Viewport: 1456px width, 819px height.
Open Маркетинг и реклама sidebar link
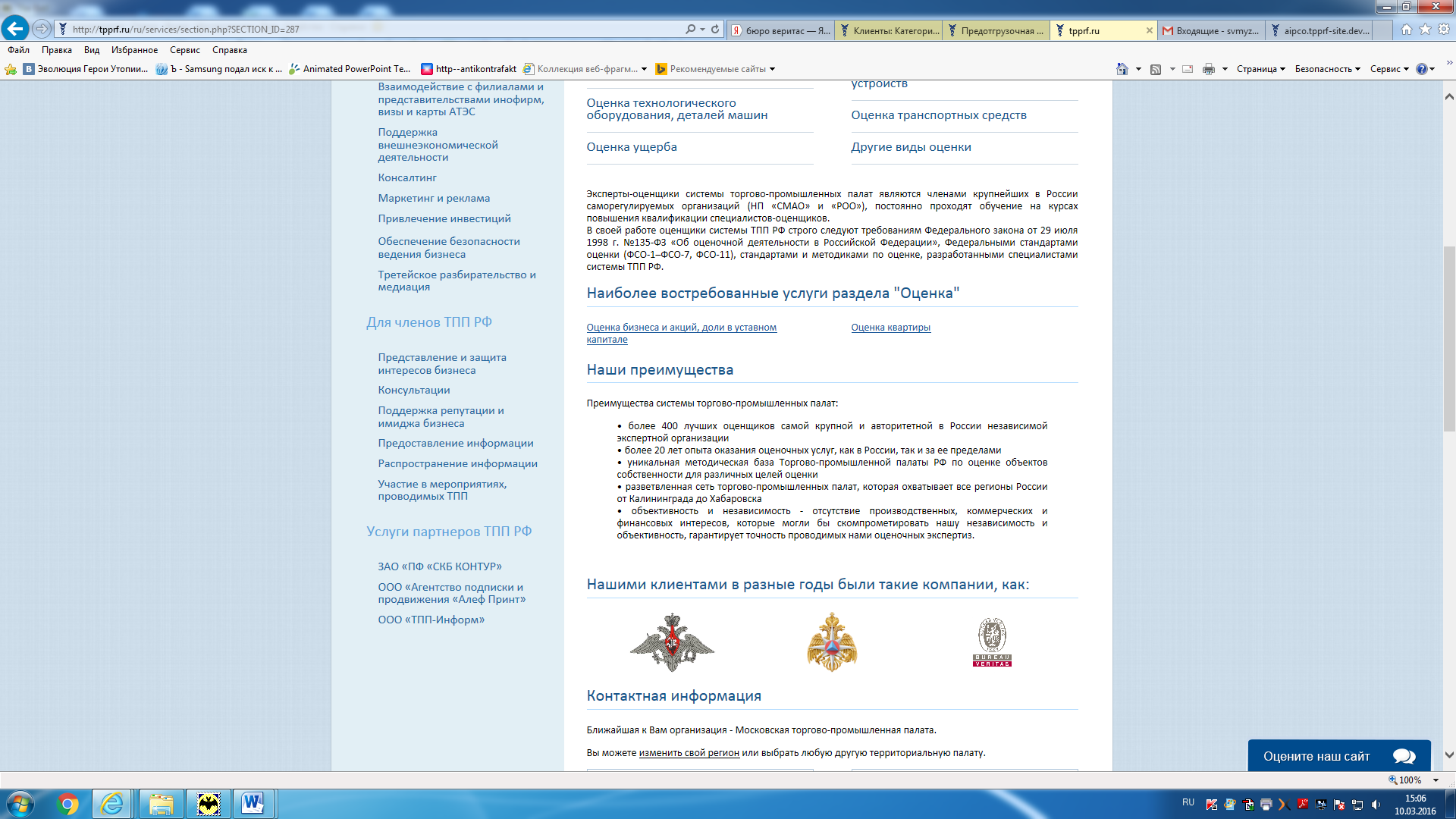tap(434, 198)
